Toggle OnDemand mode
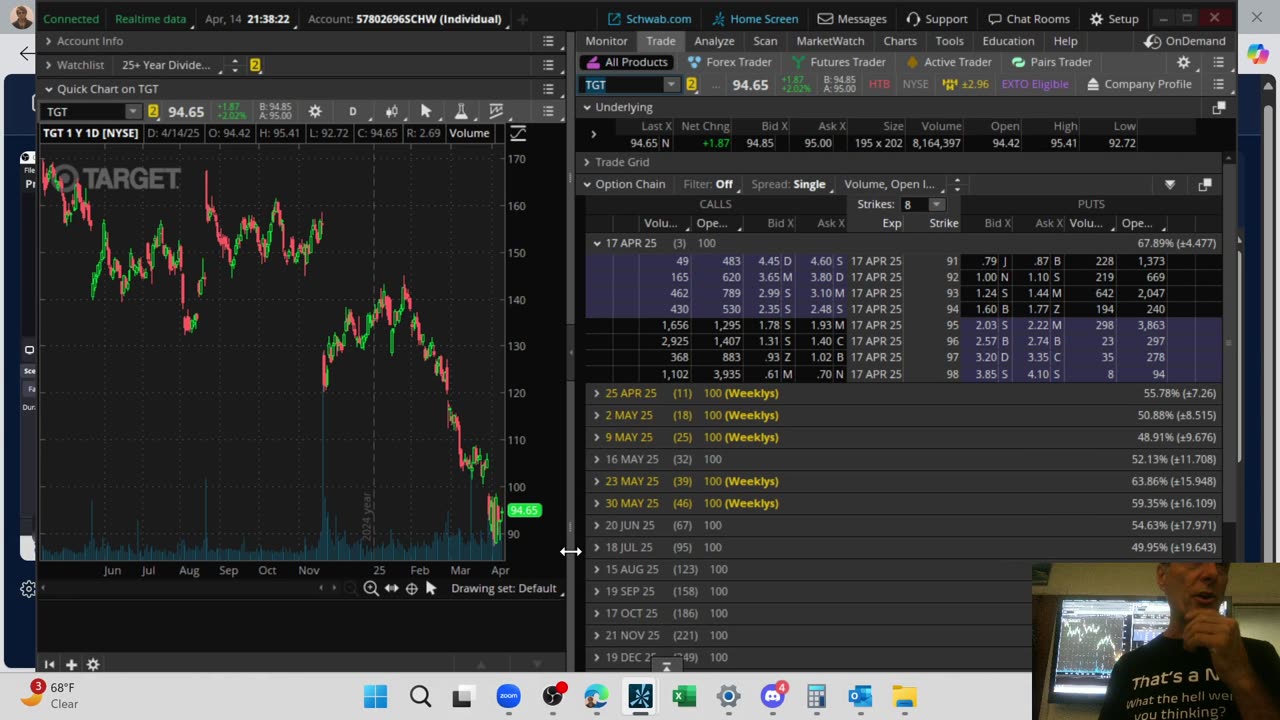Screen dimensions: 1280x720 [1184, 41]
